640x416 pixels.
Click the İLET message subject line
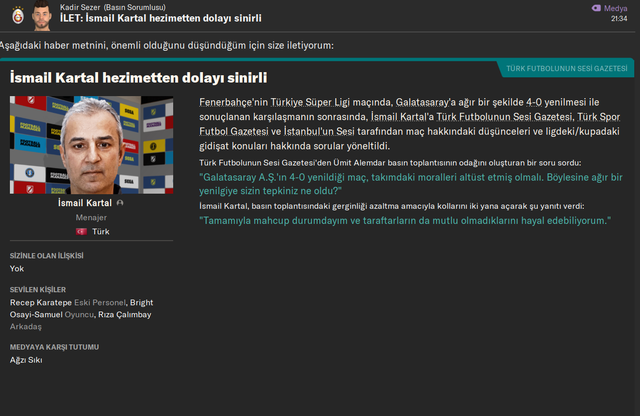tap(161, 18)
